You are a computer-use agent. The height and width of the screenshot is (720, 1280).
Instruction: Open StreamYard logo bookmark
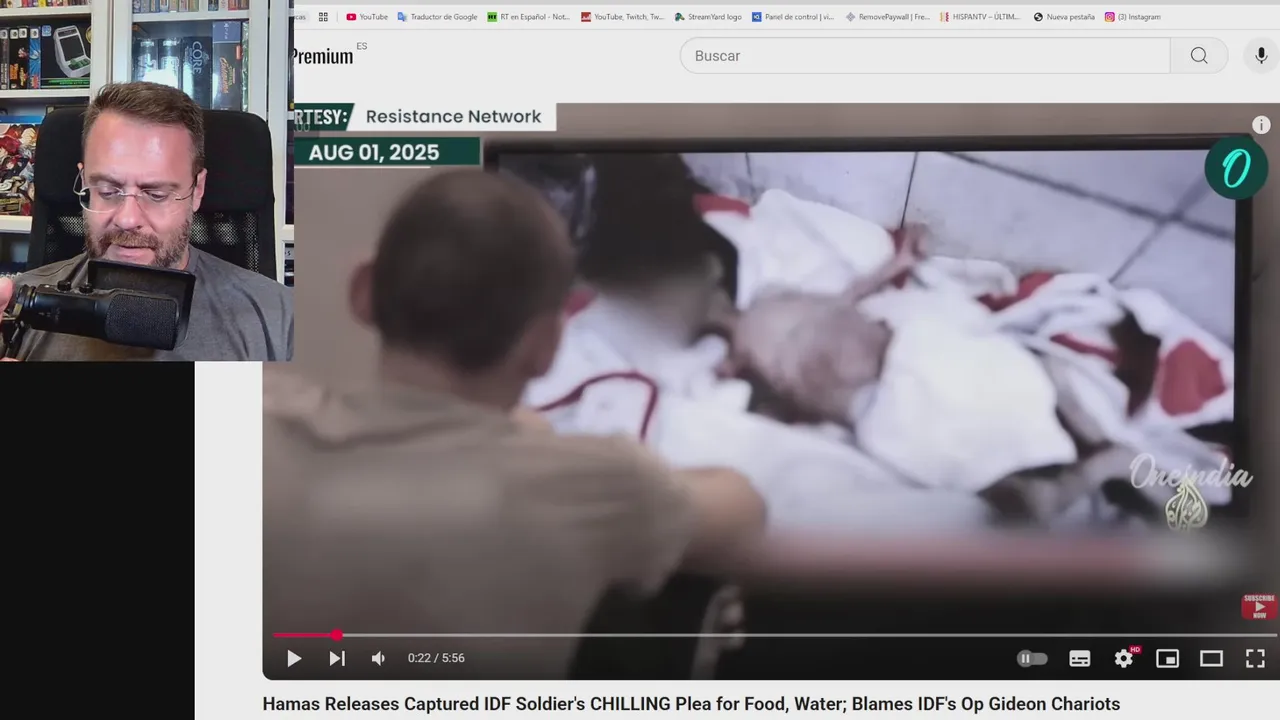click(x=708, y=17)
